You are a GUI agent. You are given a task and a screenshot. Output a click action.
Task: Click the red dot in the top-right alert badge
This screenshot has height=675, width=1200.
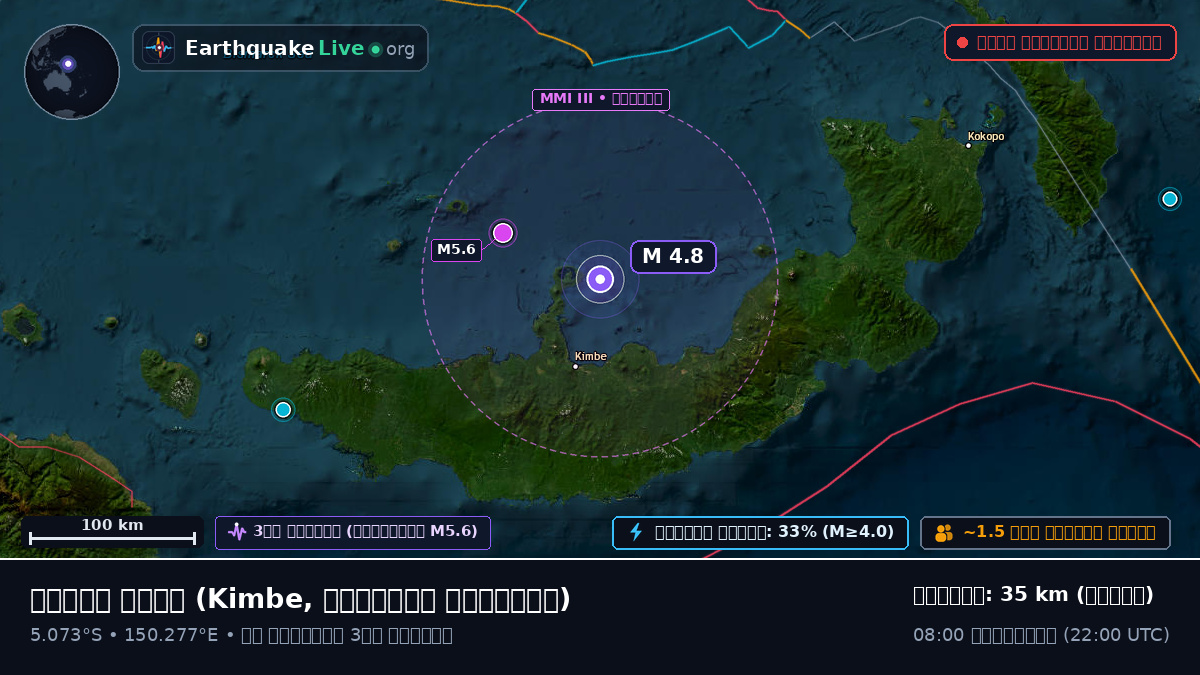tap(962, 43)
